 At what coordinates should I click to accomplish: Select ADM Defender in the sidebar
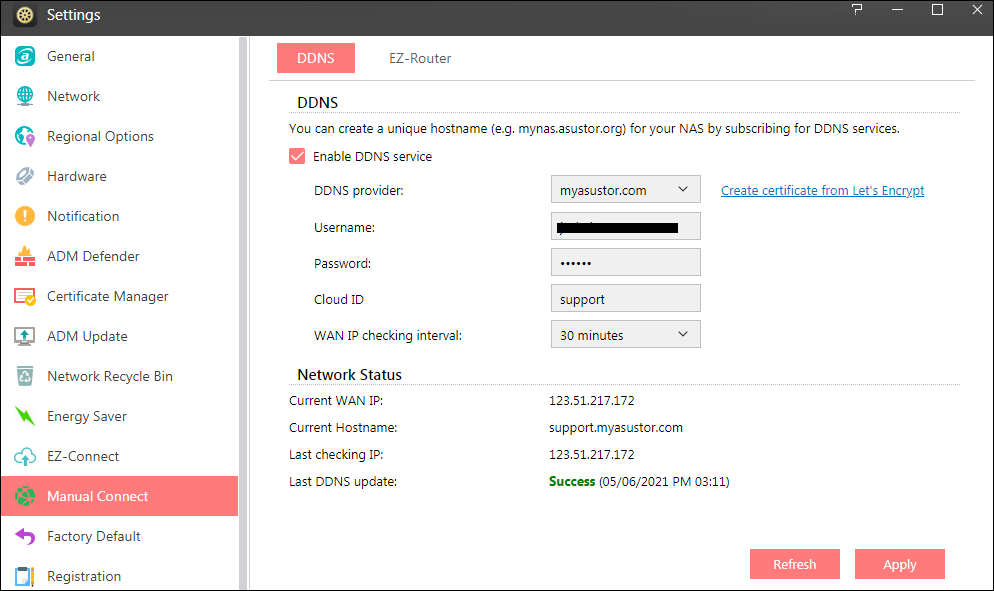pos(119,256)
